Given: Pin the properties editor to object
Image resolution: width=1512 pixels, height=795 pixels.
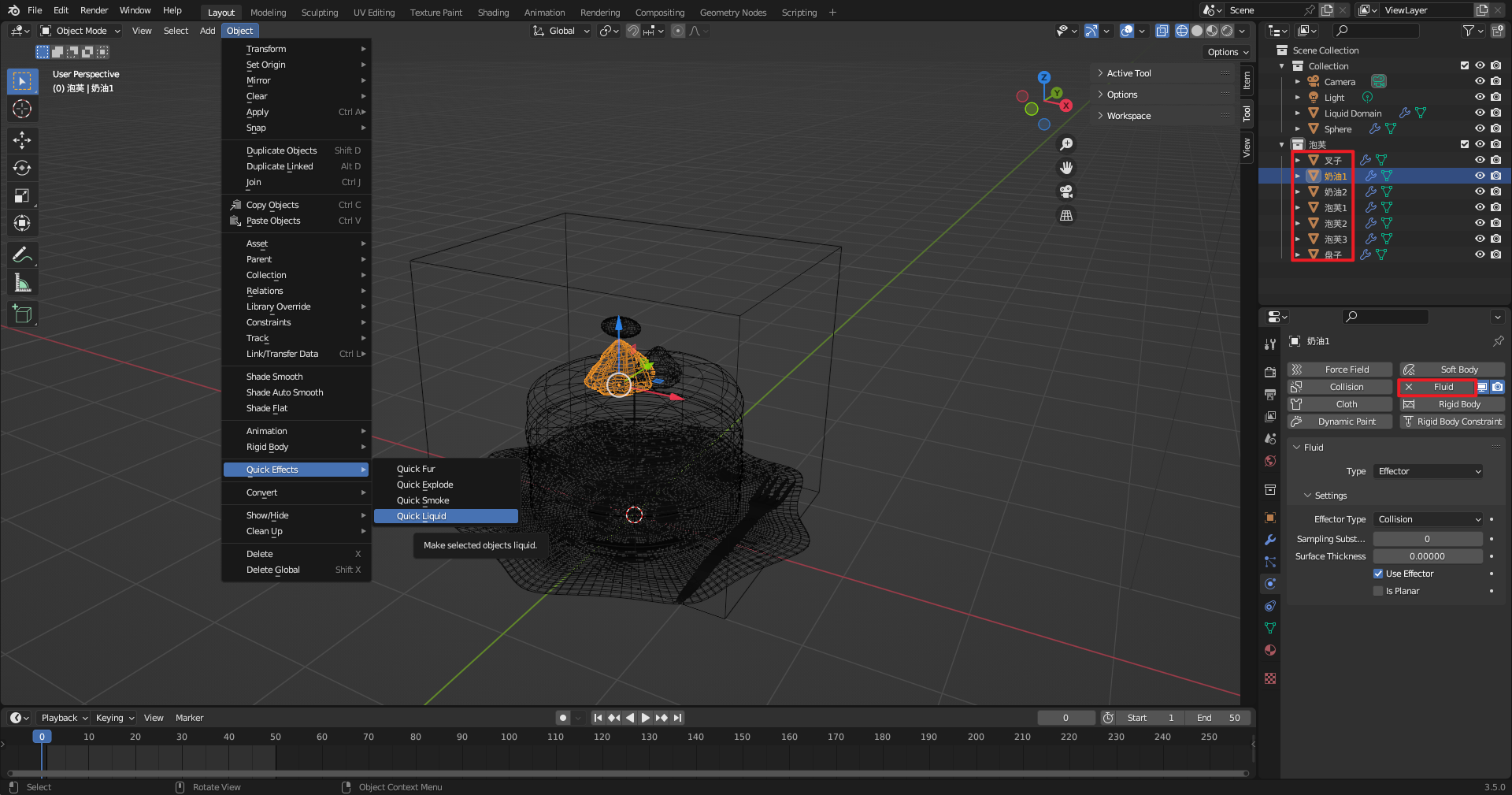Looking at the screenshot, I should tap(1498, 341).
